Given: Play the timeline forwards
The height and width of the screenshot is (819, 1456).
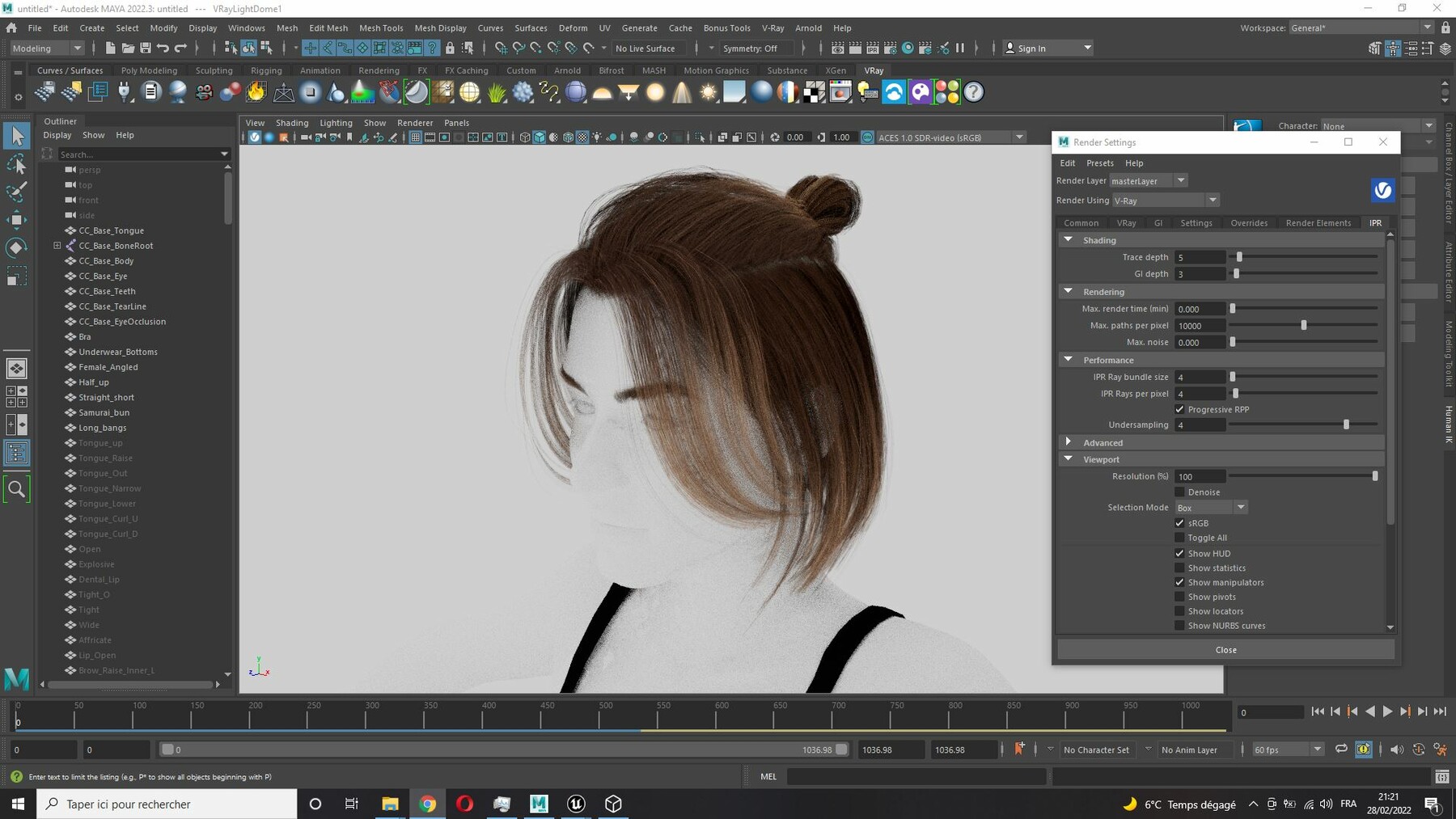Looking at the screenshot, I should pos(1387,711).
